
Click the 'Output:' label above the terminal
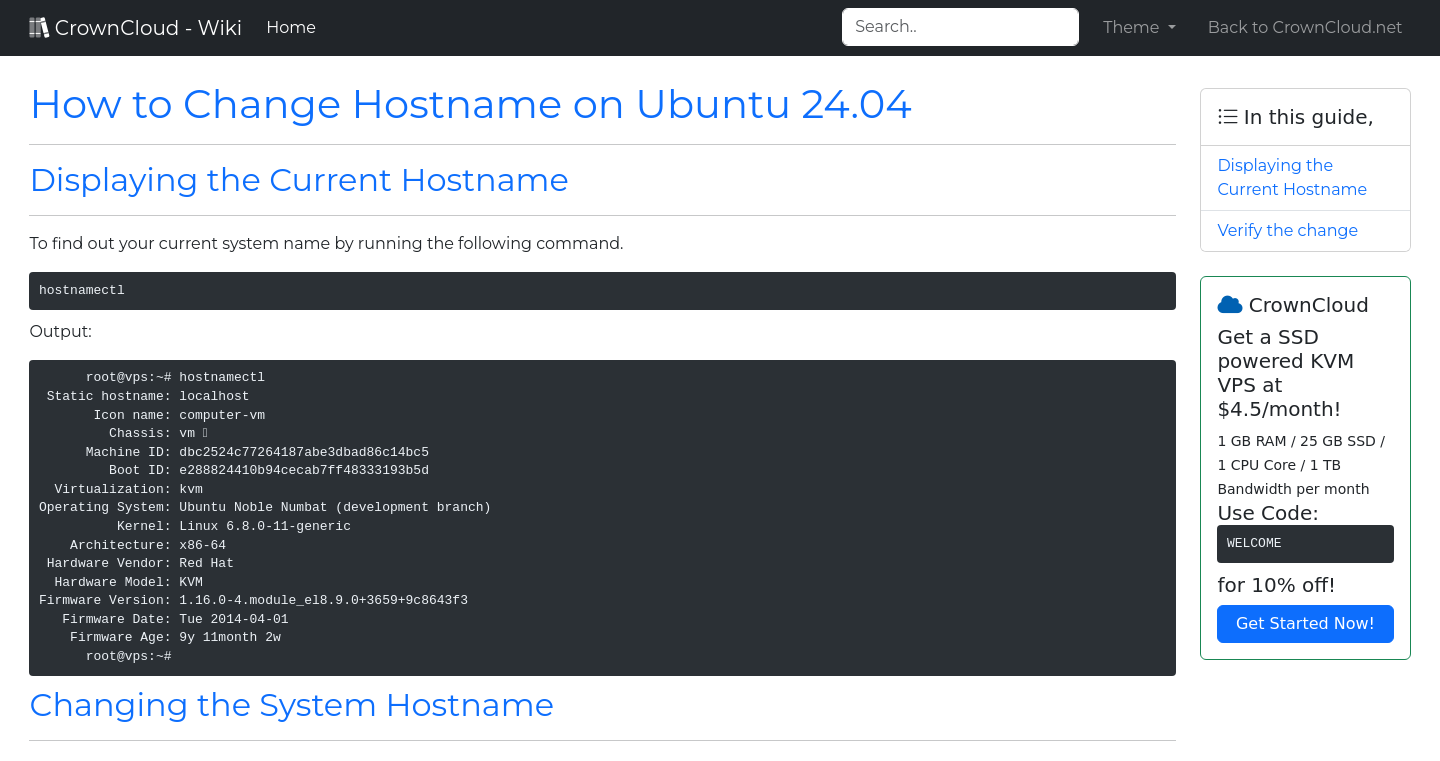click(60, 331)
